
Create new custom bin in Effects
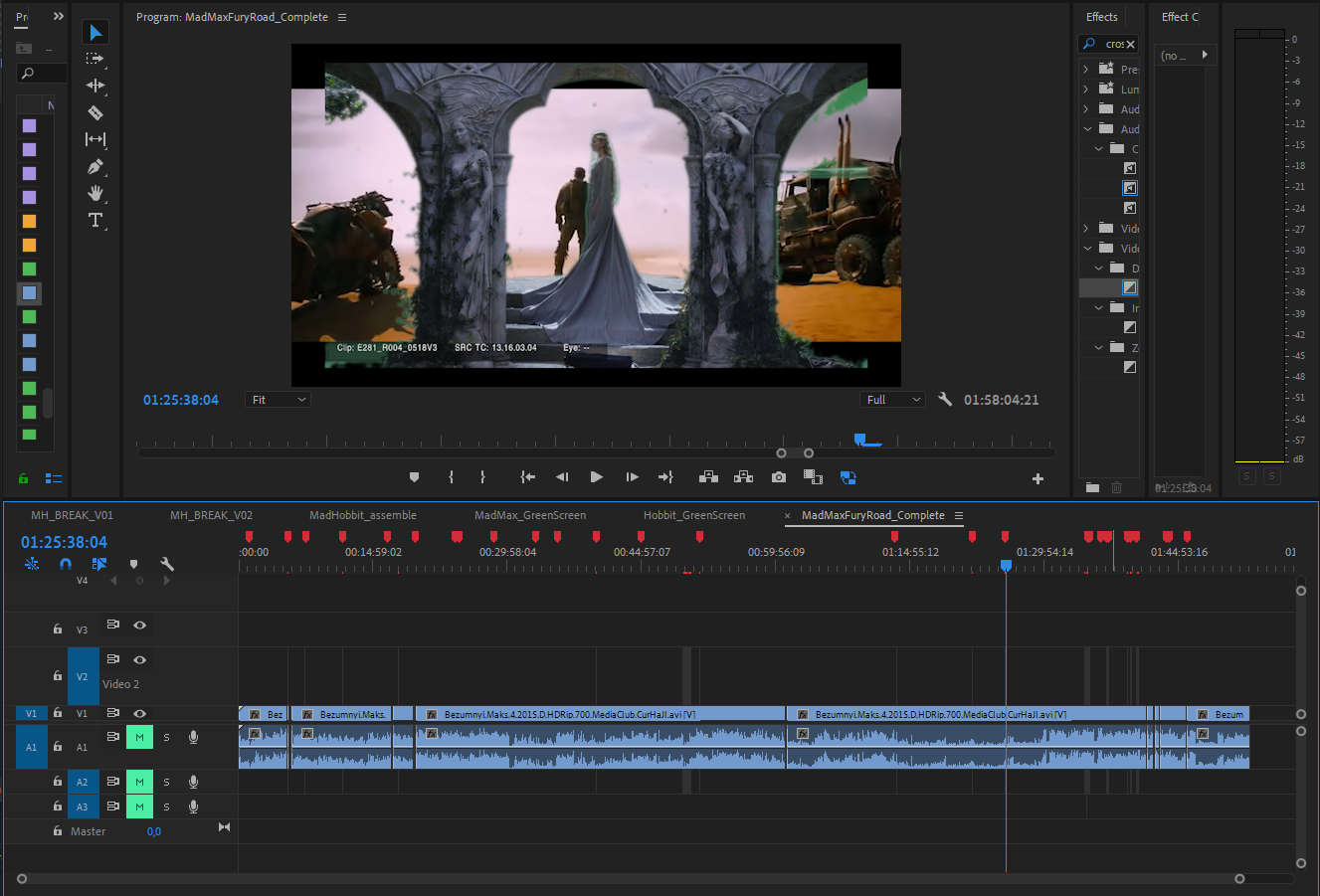(1093, 487)
